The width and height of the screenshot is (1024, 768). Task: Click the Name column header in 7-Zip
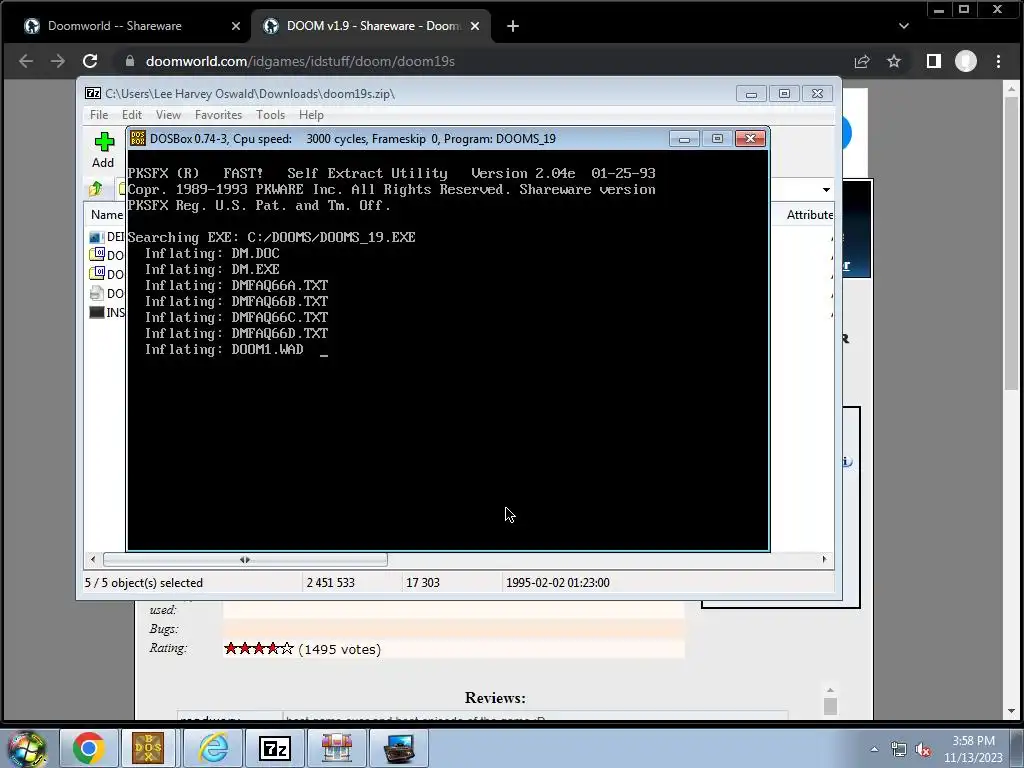click(106, 214)
